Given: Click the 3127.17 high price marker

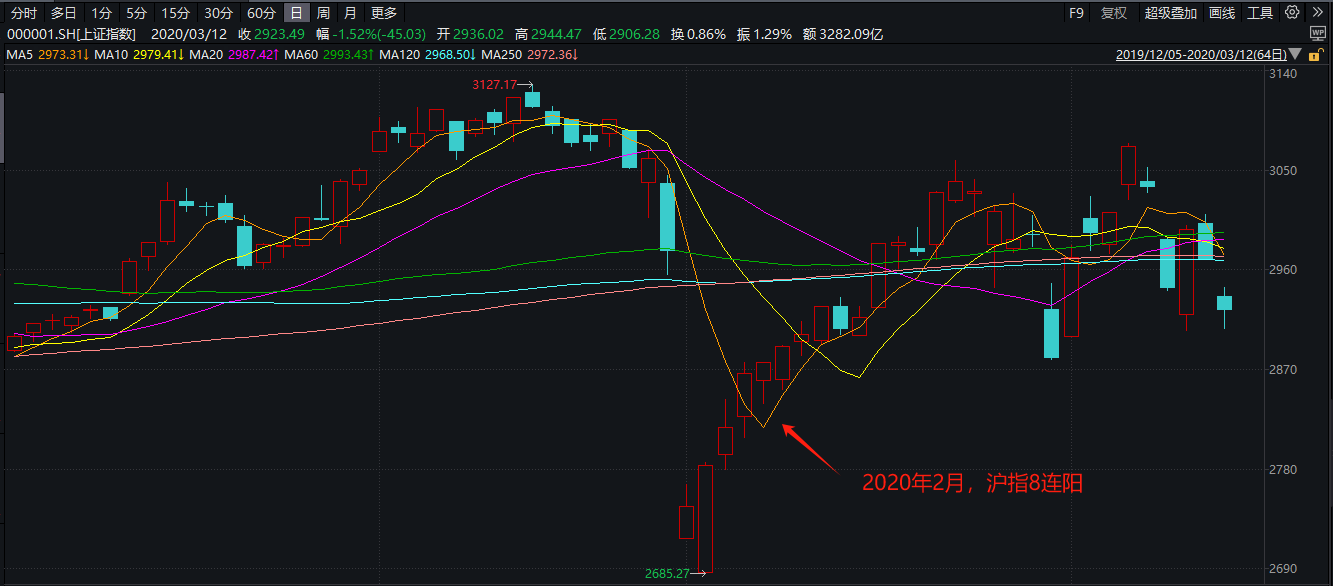Looking at the screenshot, I should (x=495, y=85).
